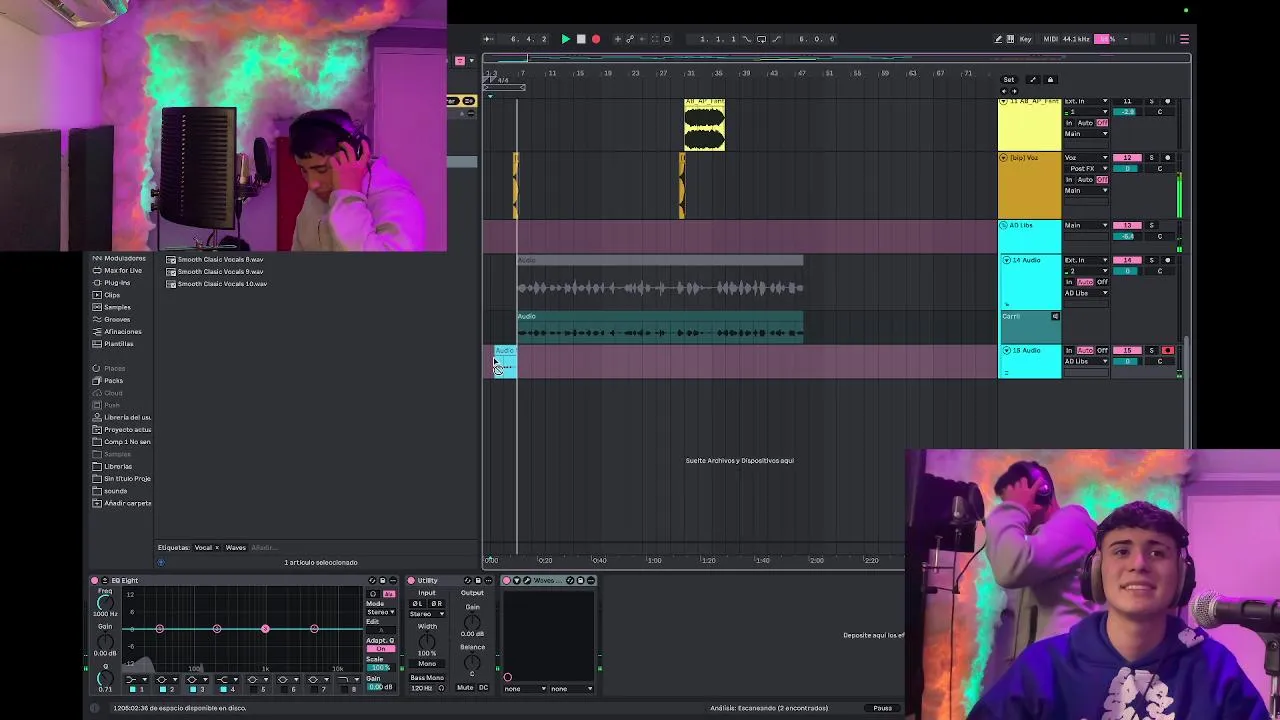Open the Key map mode
This screenshot has height=720, width=1280.
tap(1025, 39)
